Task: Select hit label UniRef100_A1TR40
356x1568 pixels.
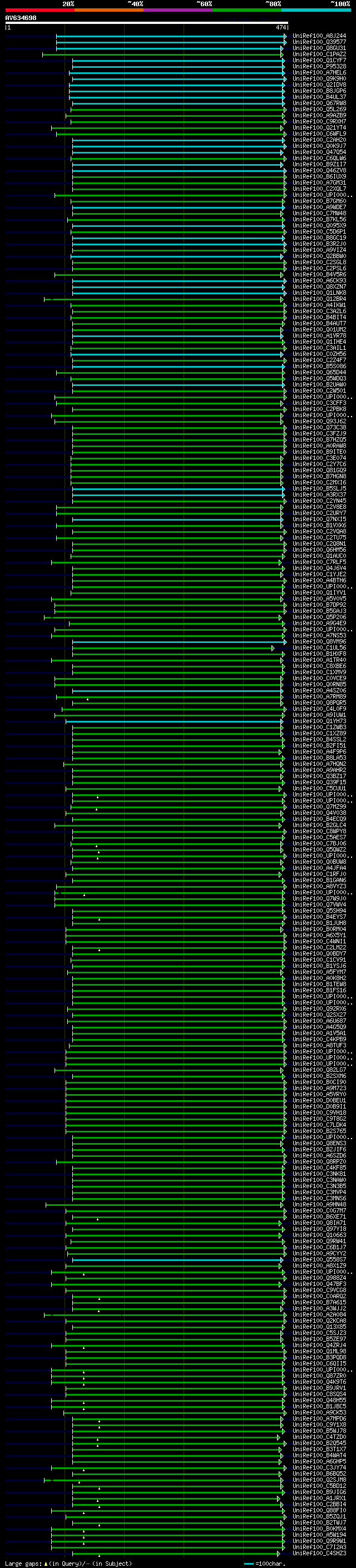Action: [319, 660]
